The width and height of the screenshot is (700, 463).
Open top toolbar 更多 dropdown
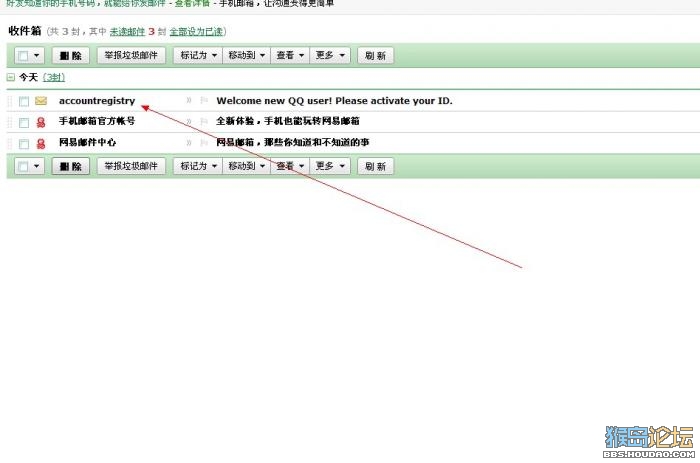[330, 55]
